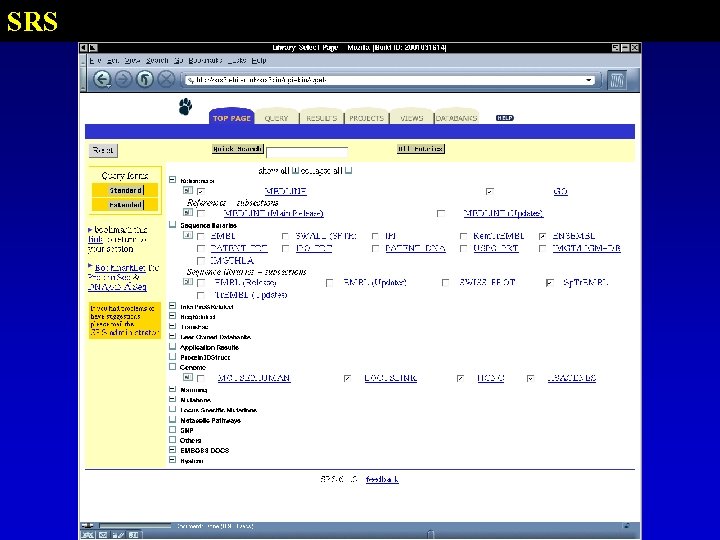
Task: Switch to the VIEWS tab
Action: [x=411, y=118]
